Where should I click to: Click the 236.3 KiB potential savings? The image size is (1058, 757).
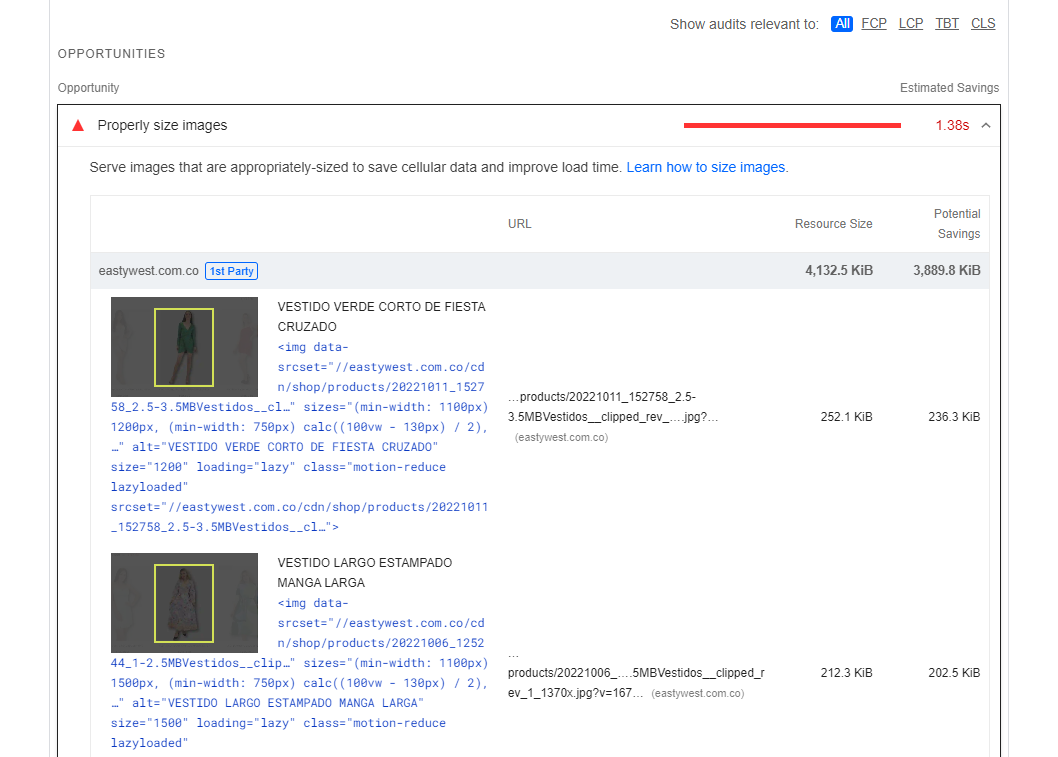954,417
